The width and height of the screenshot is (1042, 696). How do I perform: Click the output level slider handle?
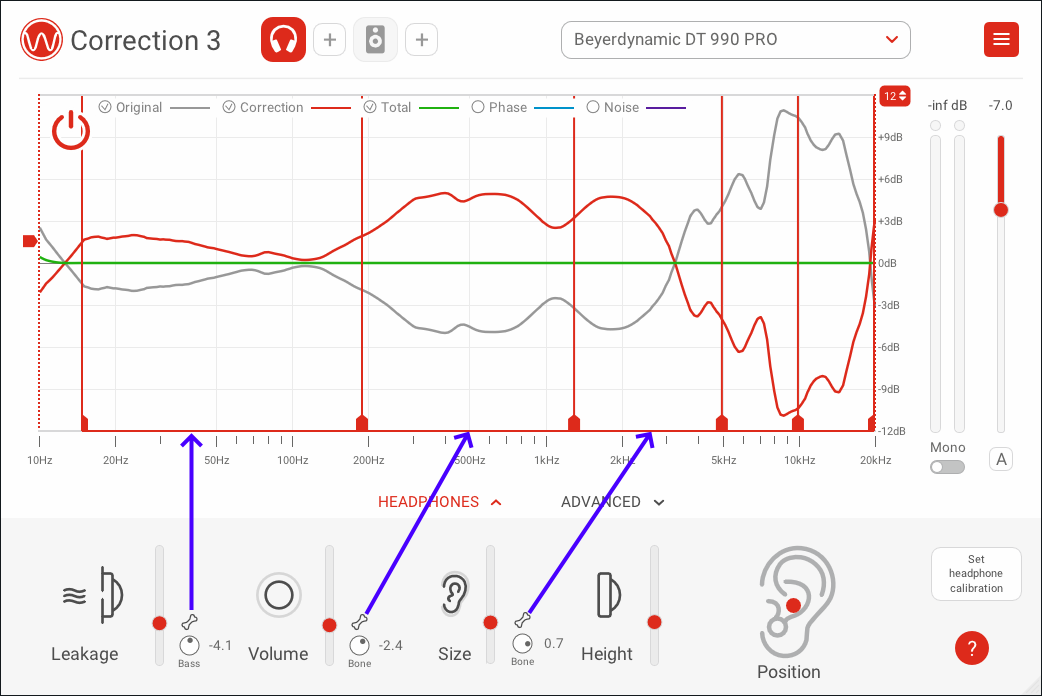click(1000, 210)
